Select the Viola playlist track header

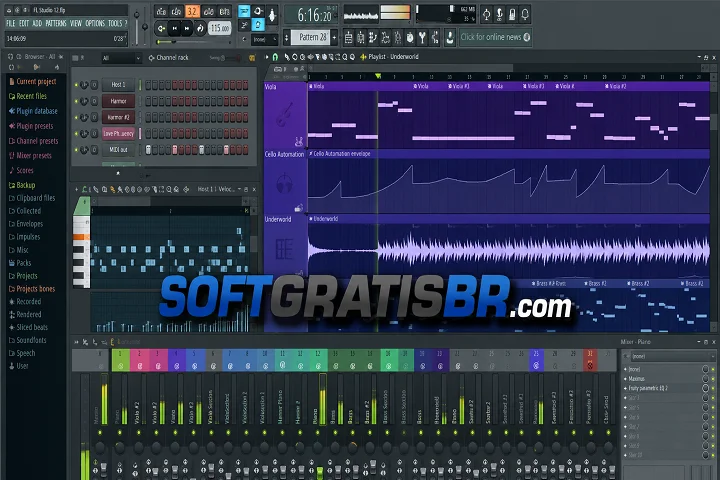[285, 115]
